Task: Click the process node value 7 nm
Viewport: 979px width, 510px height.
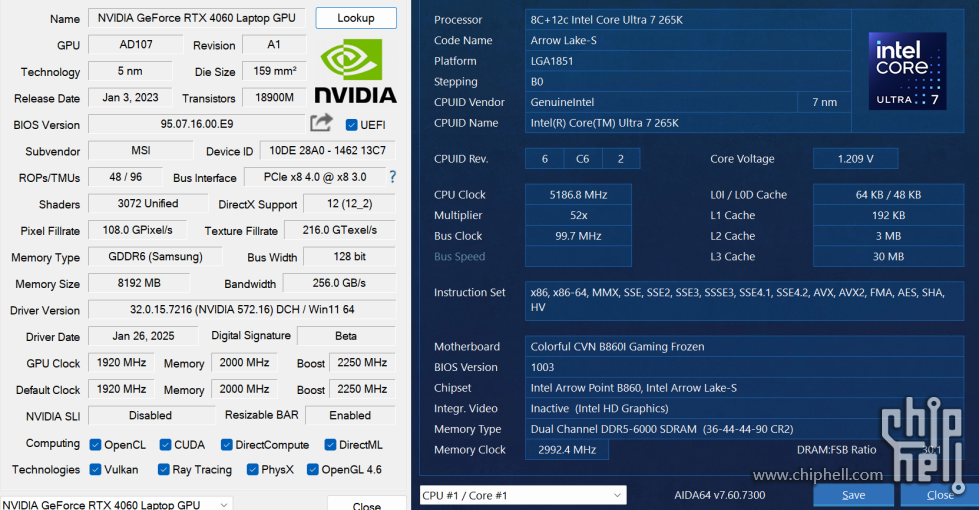Action: click(824, 102)
